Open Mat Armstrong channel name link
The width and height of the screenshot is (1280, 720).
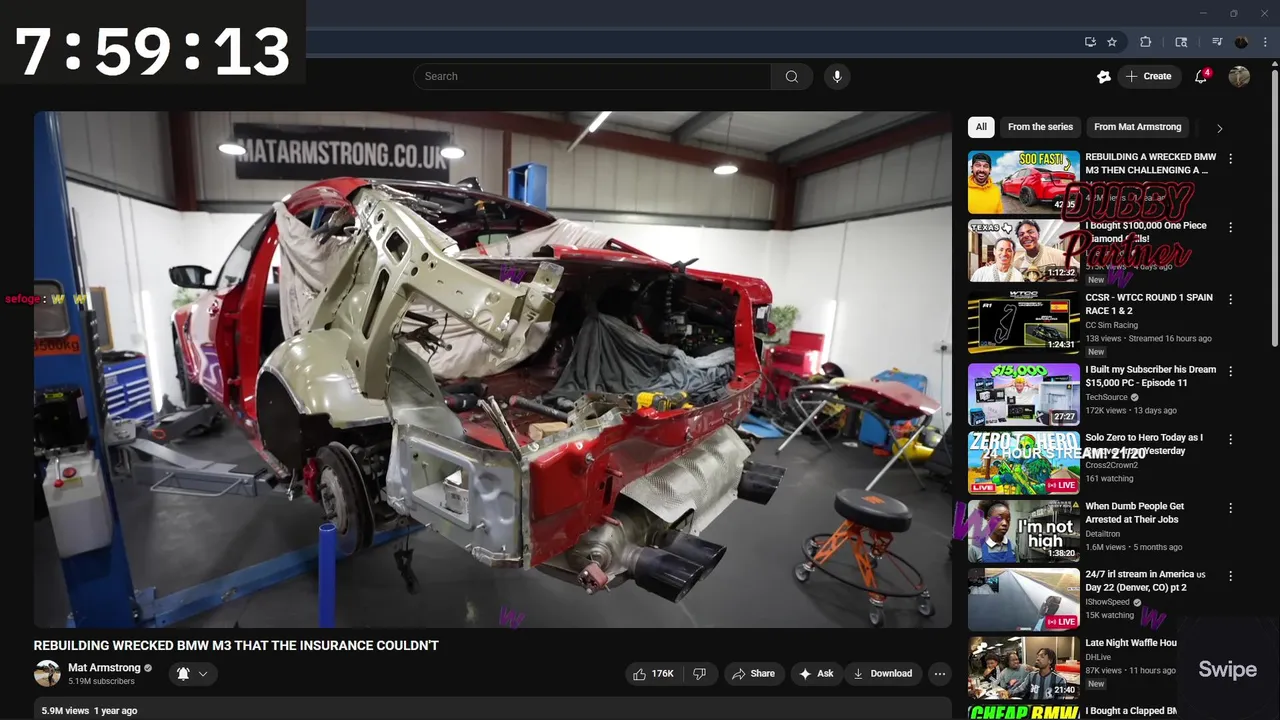[x=104, y=668]
